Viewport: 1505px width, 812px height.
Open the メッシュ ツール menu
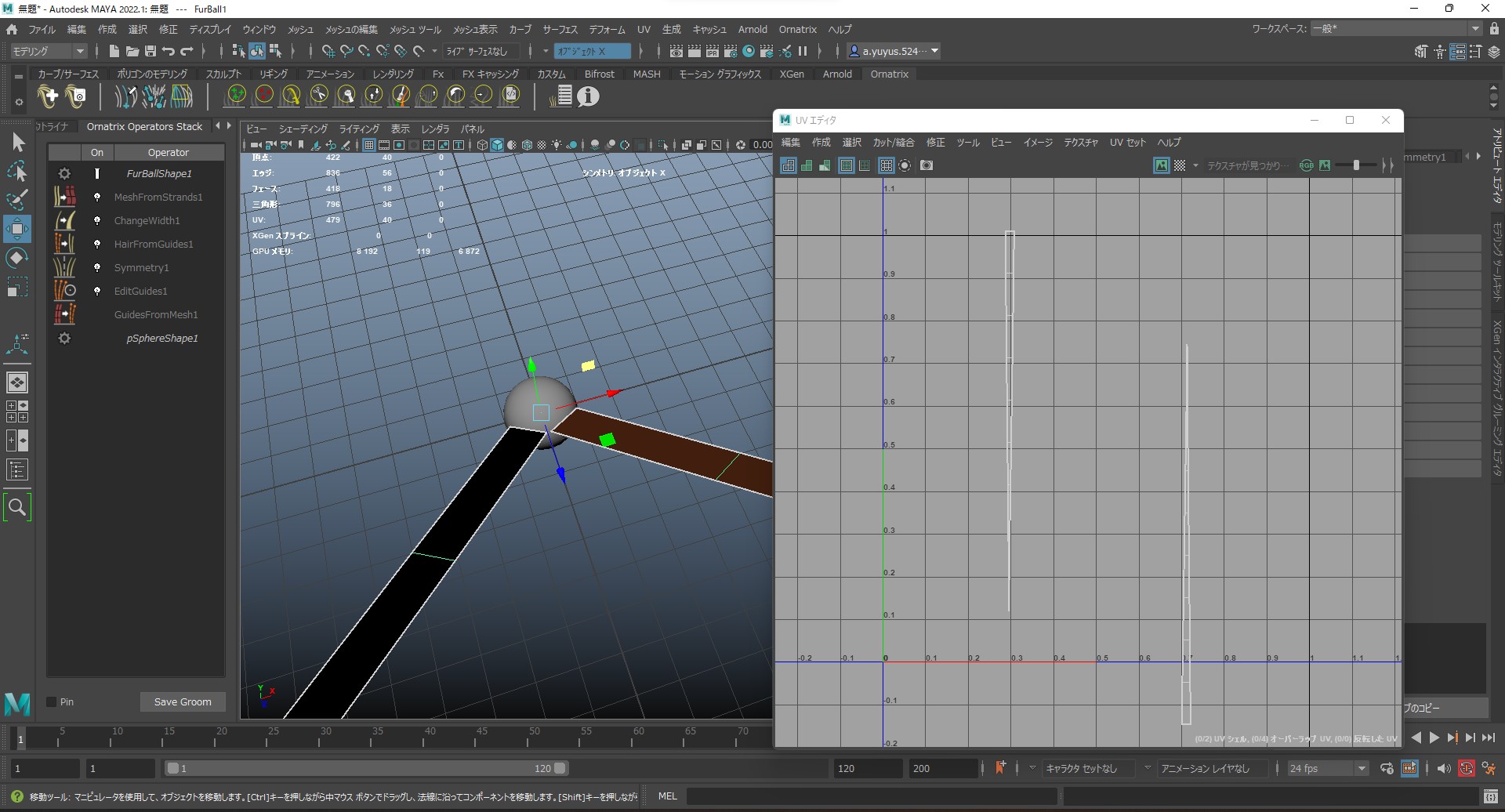(415, 29)
